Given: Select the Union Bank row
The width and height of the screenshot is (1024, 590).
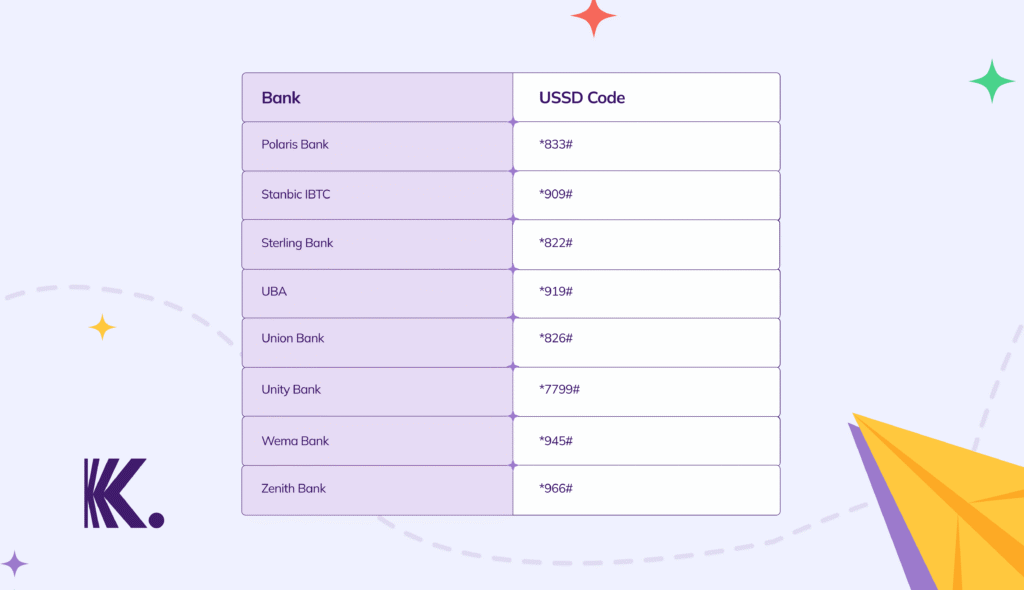Looking at the screenshot, I should [x=511, y=342].
